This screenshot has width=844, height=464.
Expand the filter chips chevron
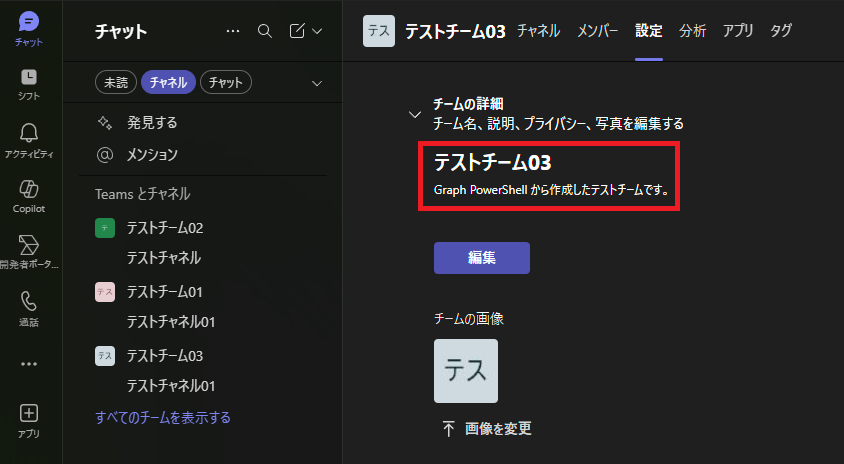coord(317,83)
